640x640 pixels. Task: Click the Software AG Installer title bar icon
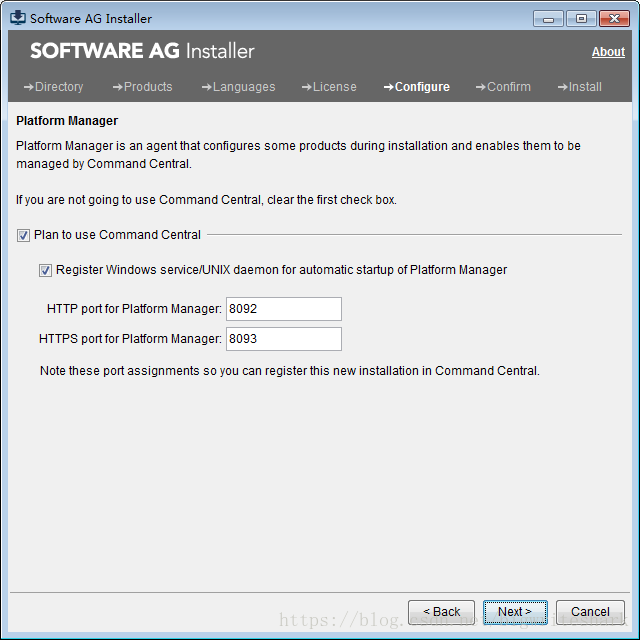click(18, 18)
